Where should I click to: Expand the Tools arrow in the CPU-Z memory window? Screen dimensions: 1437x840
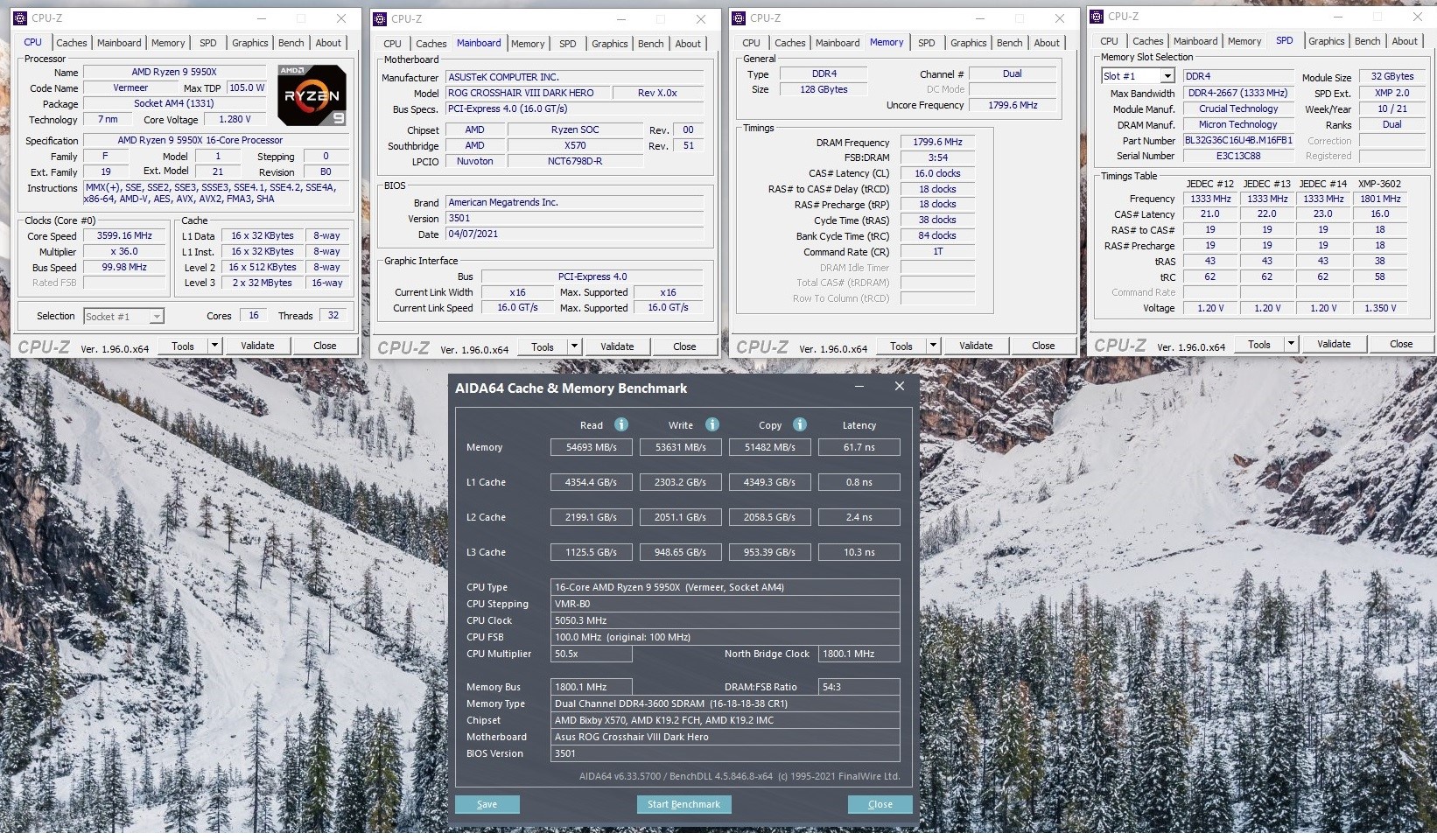click(933, 346)
